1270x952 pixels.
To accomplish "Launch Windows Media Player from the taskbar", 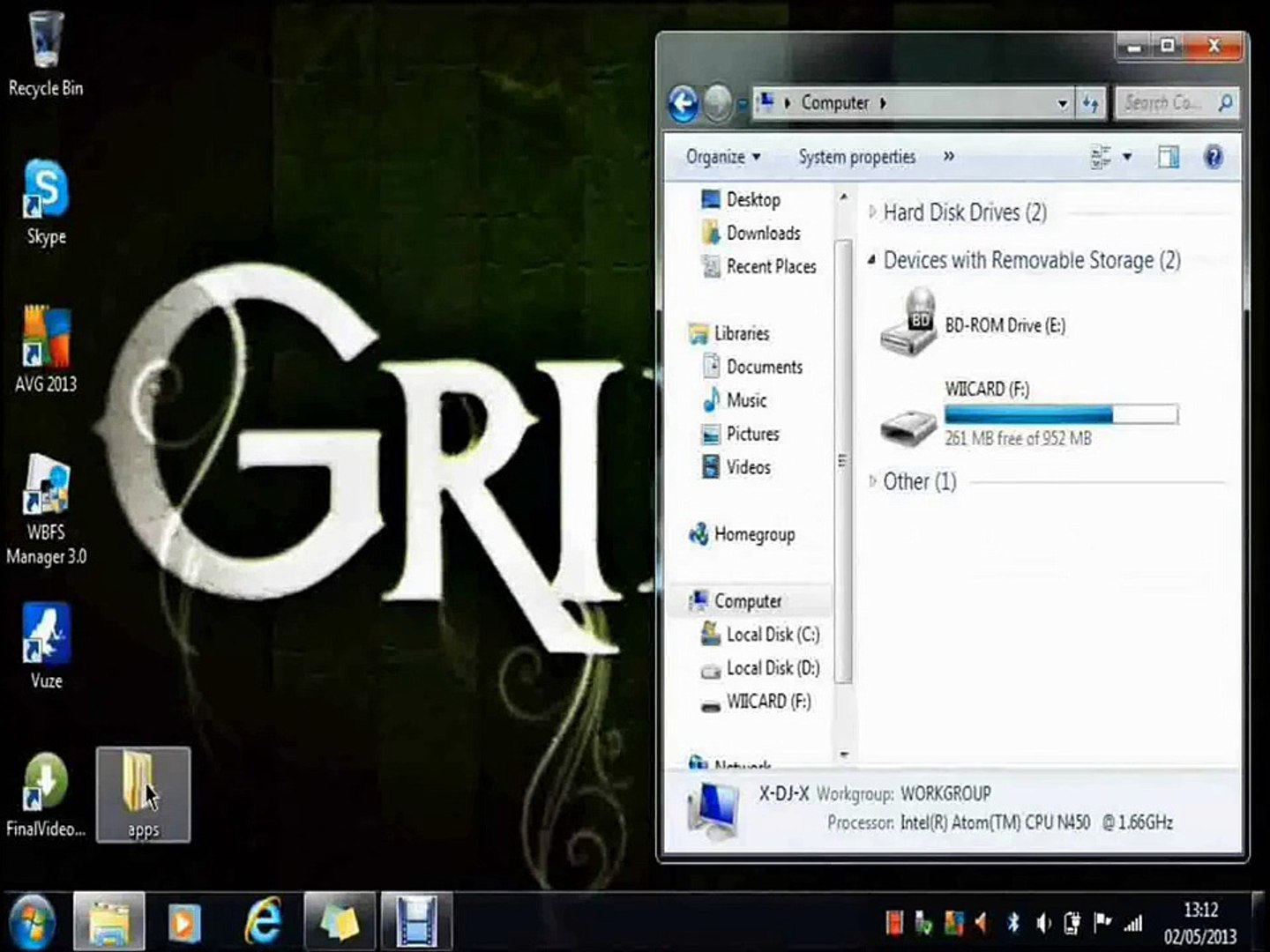I will coord(184,922).
